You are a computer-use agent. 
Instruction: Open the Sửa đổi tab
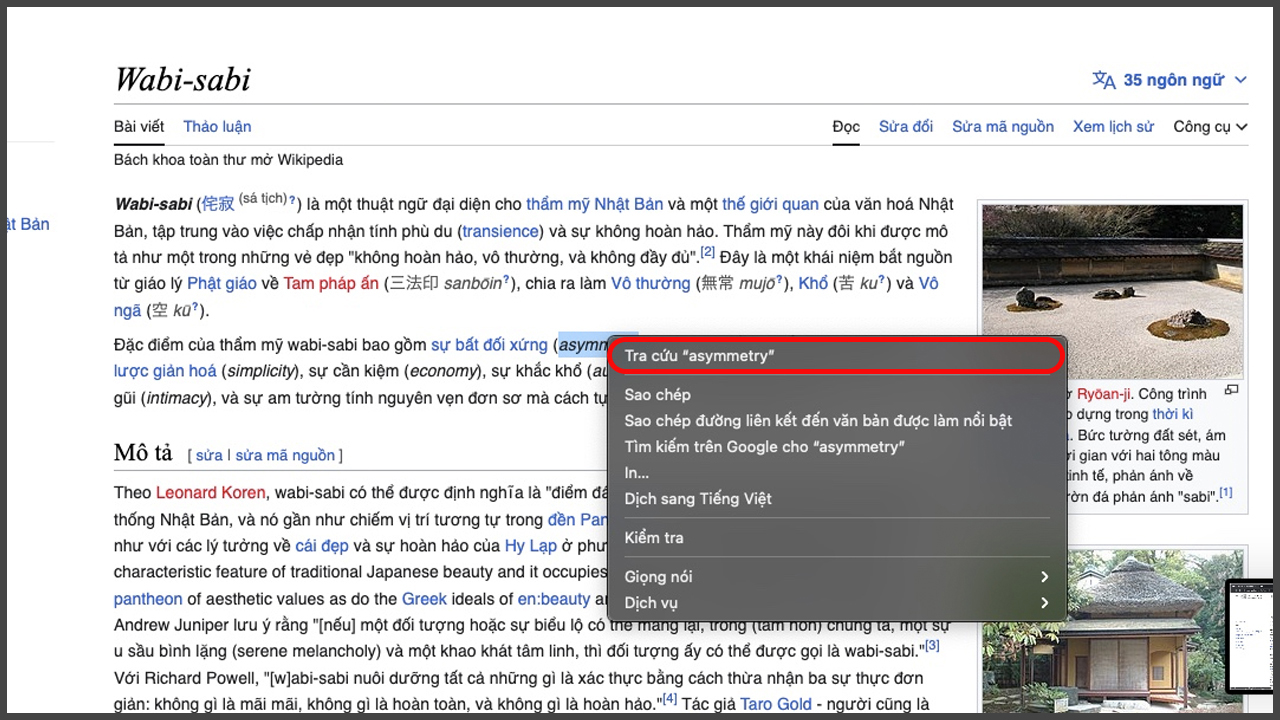click(906, 127)
